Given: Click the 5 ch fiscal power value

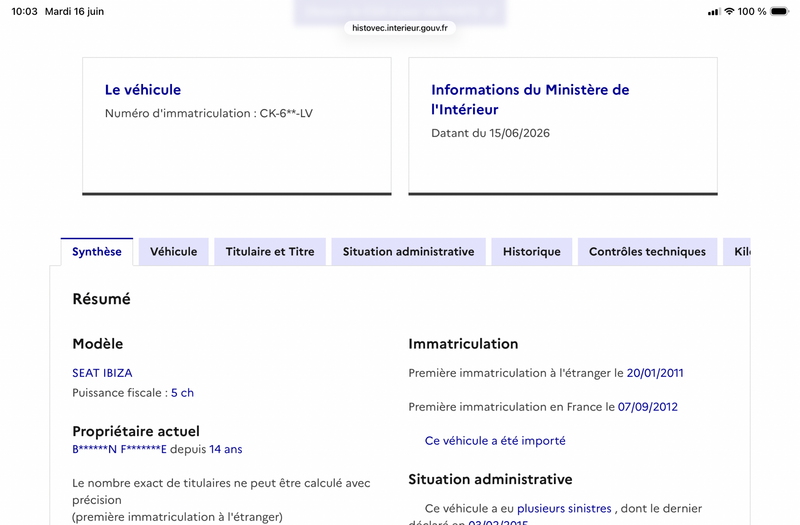Looking at the screenshot, I should (x=182, y=393).
